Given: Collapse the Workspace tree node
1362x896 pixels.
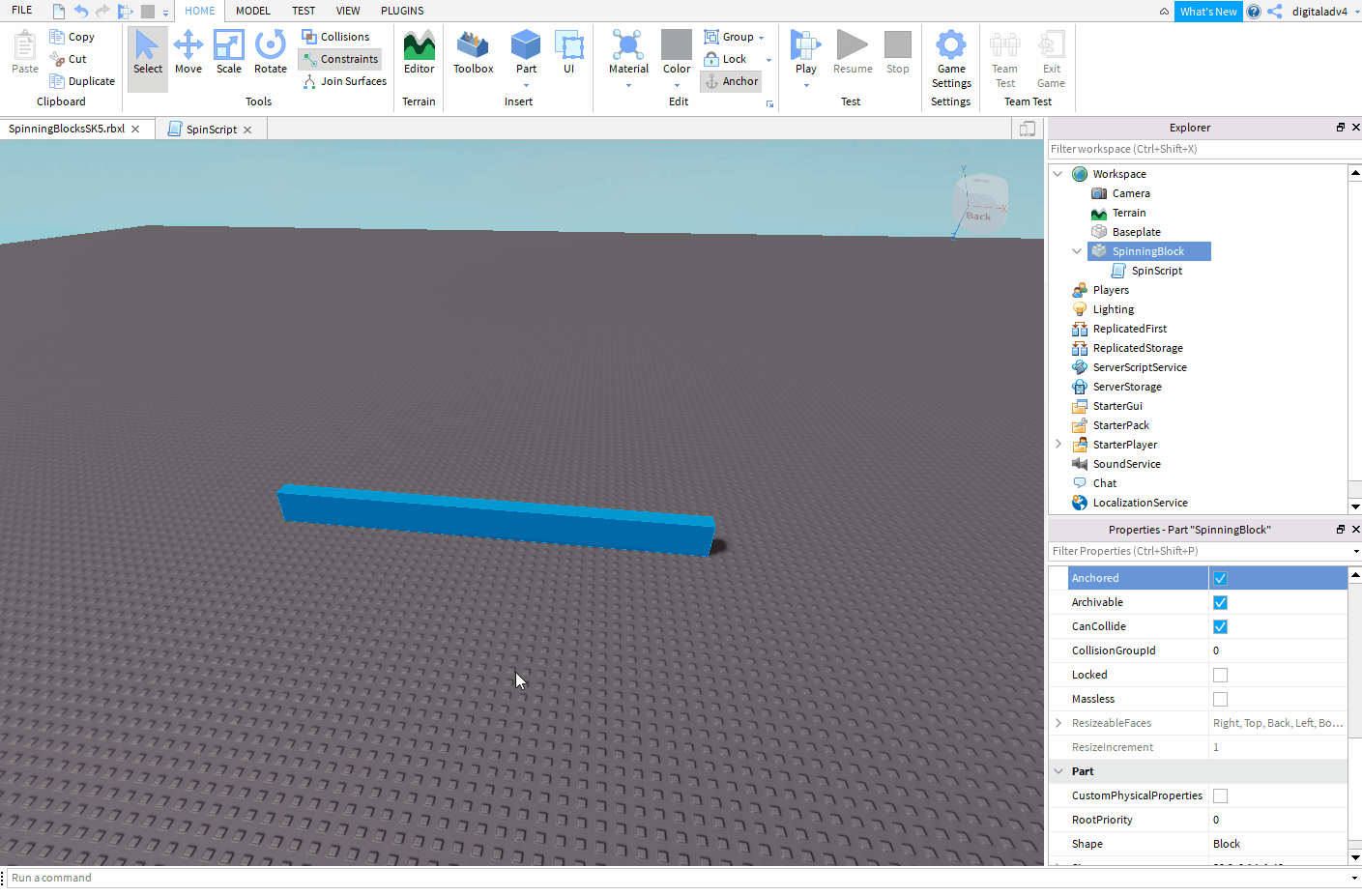Looking at the screenshot, I should coord(1058,174).
